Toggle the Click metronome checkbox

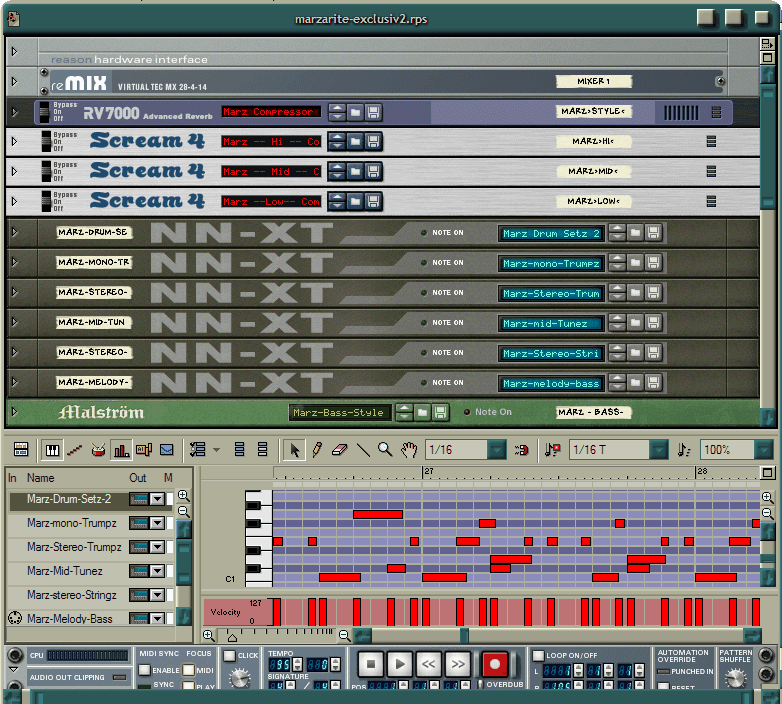pos(229,656)
